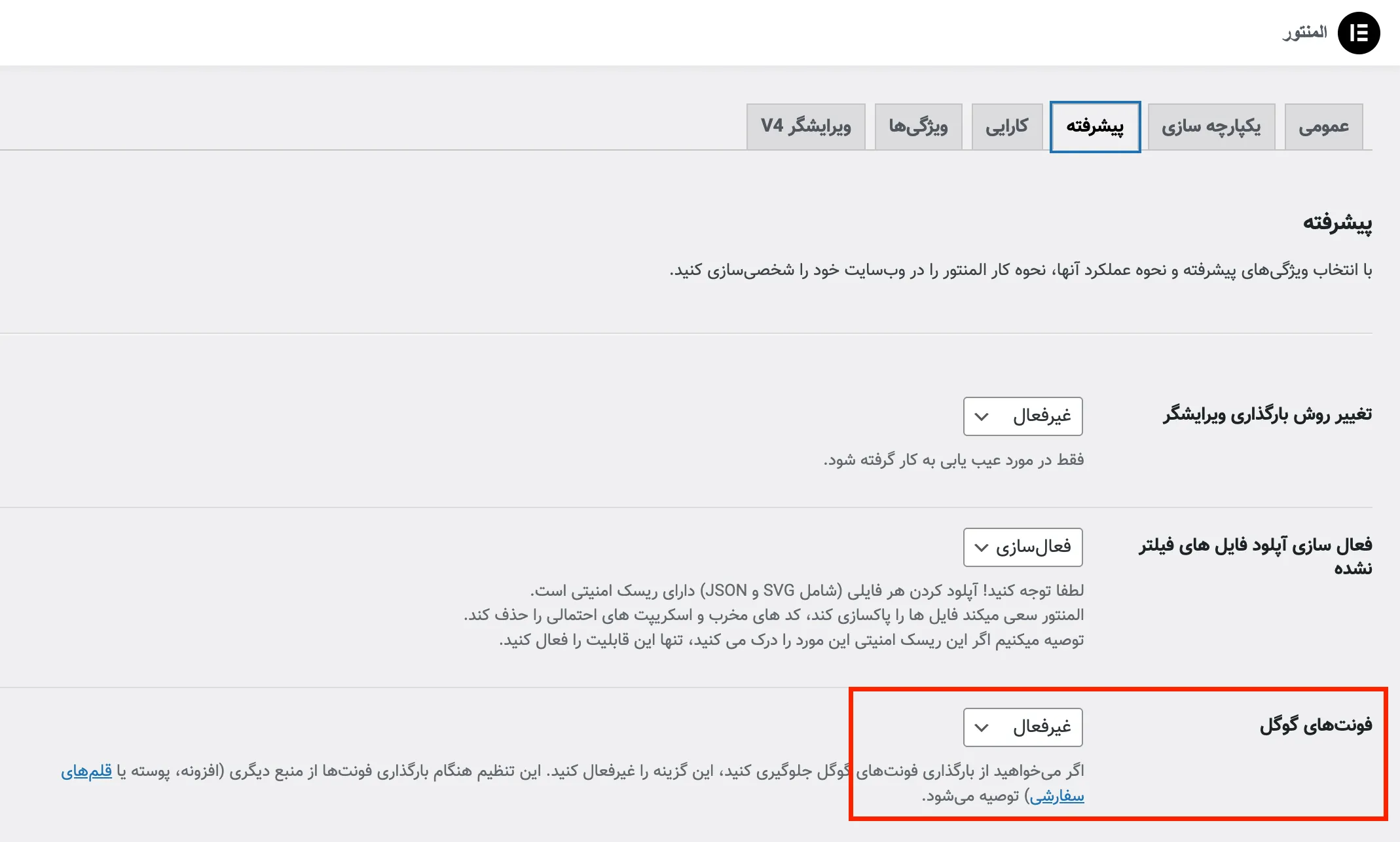Open the یکپارچه سازی tab

point(1211,126)
